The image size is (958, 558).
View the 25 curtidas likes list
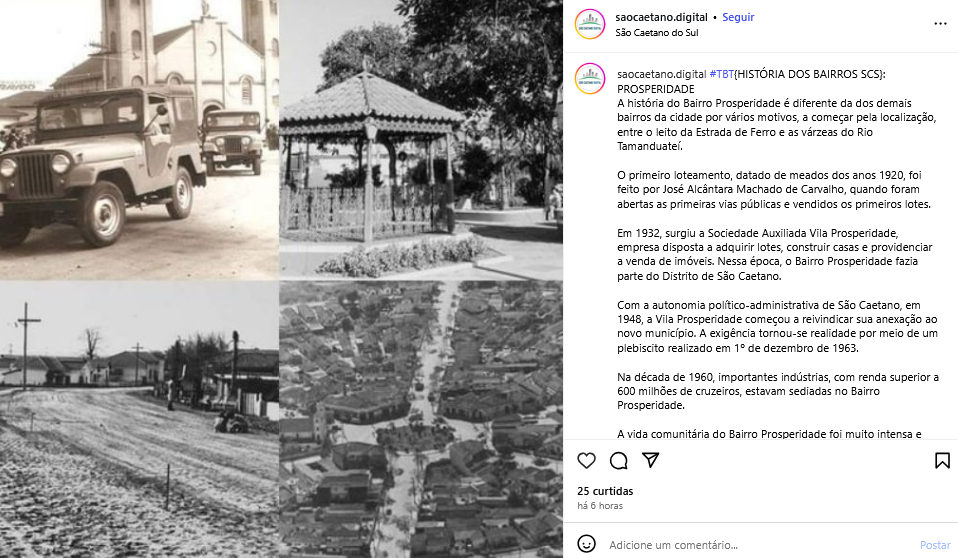coord(605,491)
